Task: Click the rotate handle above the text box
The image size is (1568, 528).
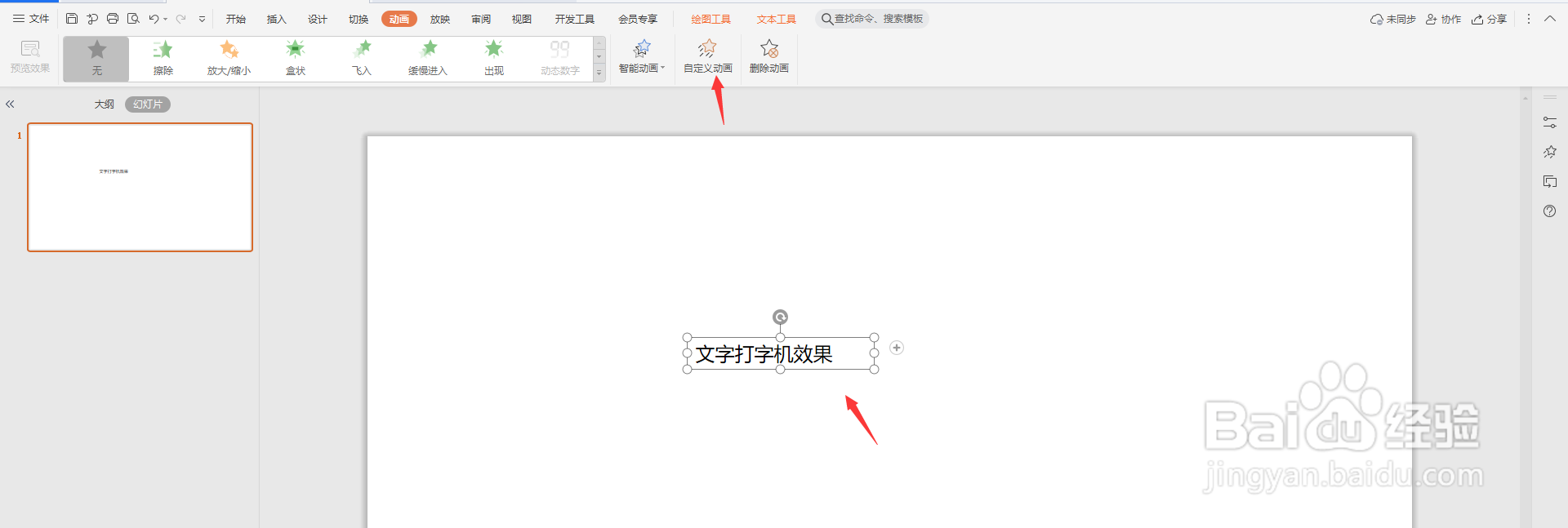Action: [781, 317]
